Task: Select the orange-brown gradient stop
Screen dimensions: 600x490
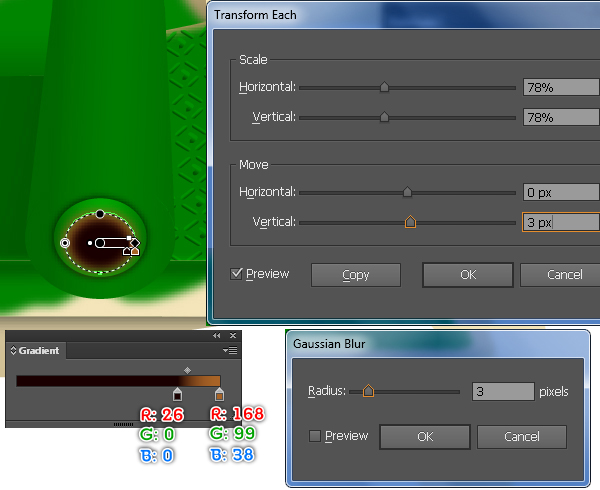Action: (x=219, y=394)
